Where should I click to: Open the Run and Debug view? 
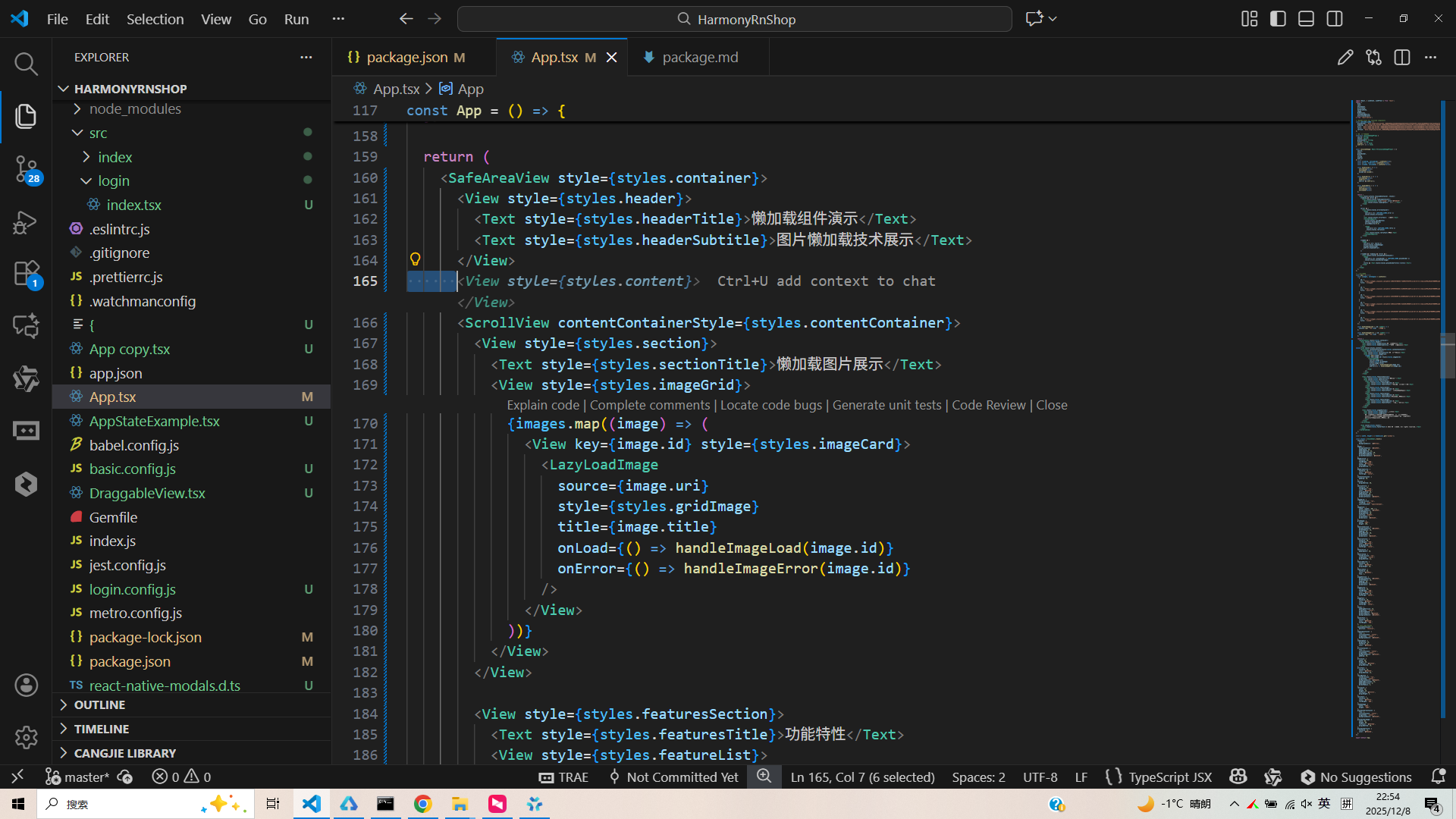tap(26, 221)
